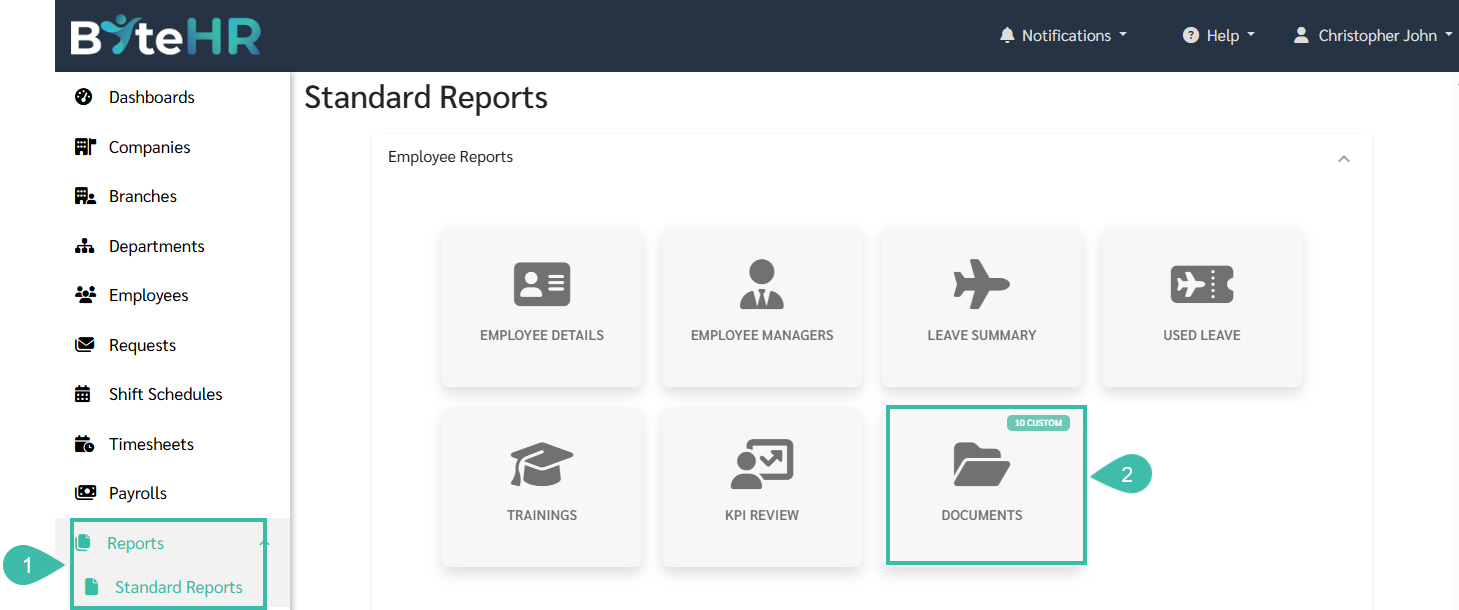Open the Employee Details report label

pos(542,335)
